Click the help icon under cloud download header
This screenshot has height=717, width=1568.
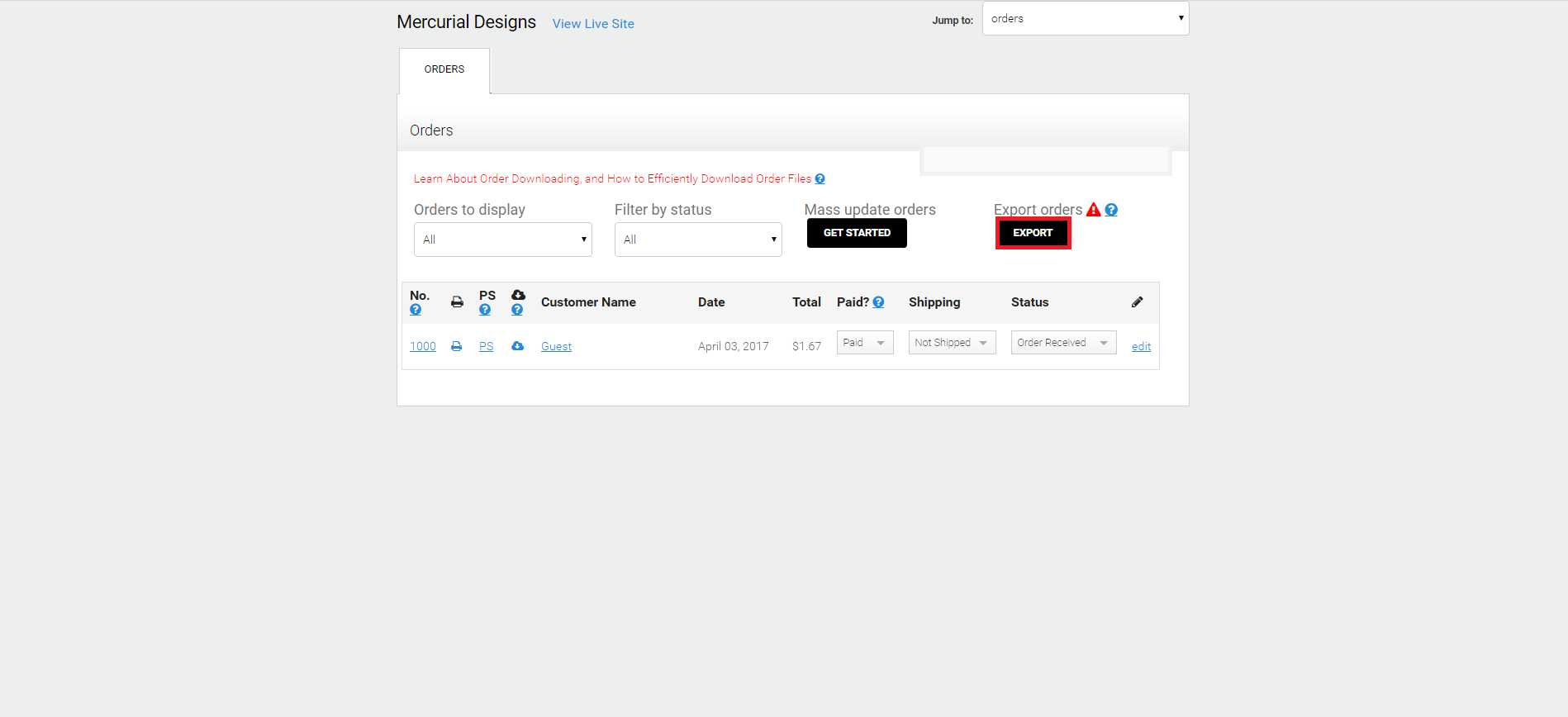click(517, 310)
